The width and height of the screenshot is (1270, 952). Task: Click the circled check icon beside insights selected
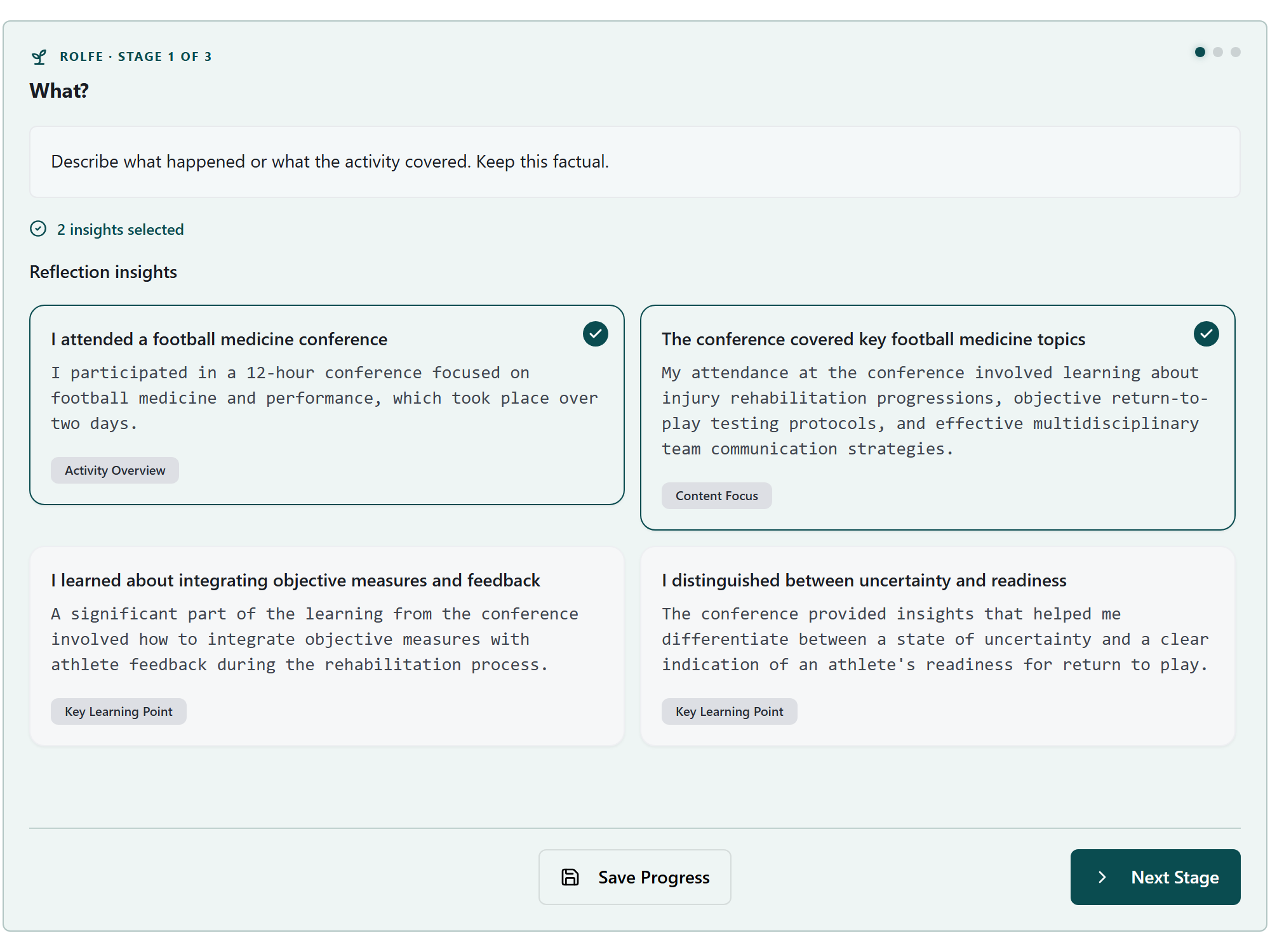[x=38, y=229]
